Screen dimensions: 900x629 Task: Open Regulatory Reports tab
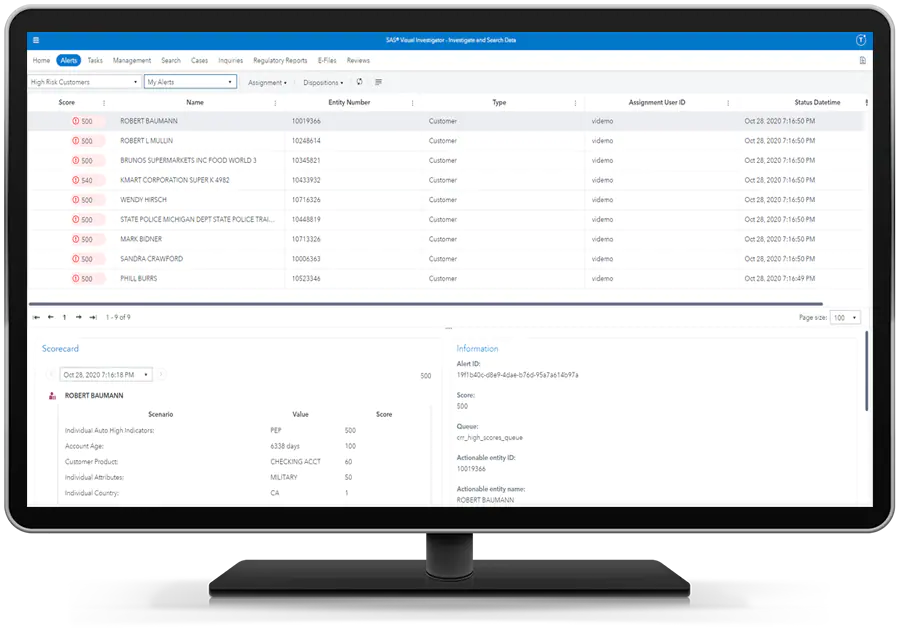[x=280, y=60]
